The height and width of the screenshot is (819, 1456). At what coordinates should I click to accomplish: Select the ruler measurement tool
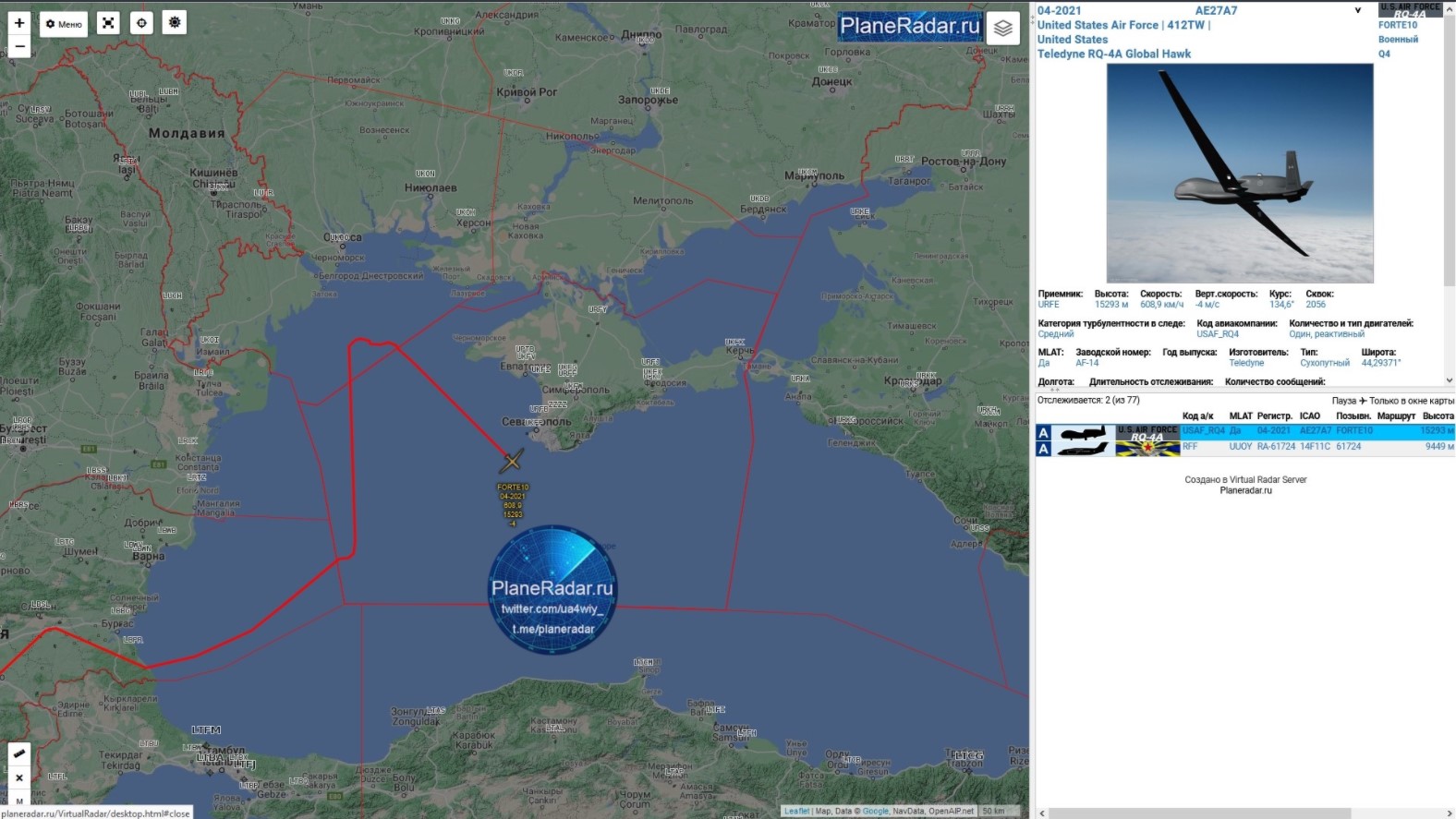(x=19, y=753)
